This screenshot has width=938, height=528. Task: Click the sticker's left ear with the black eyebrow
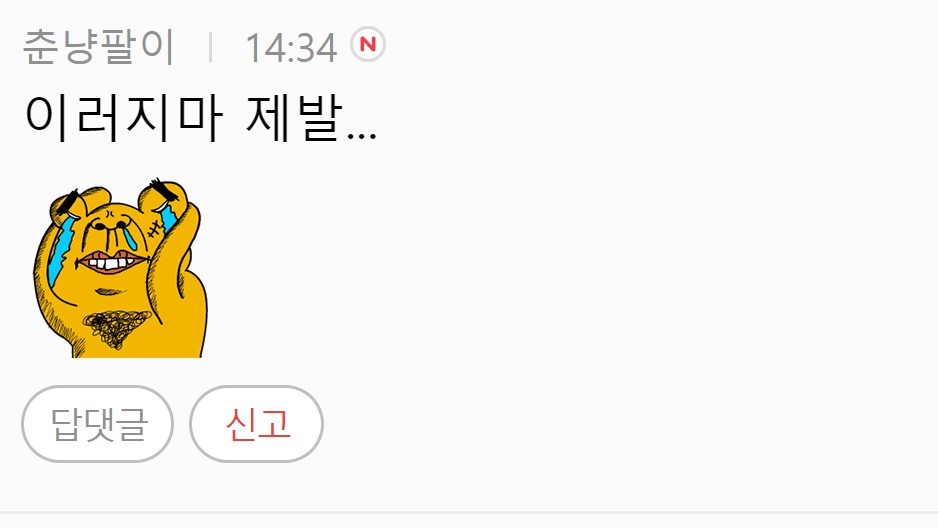click(77, 202)
